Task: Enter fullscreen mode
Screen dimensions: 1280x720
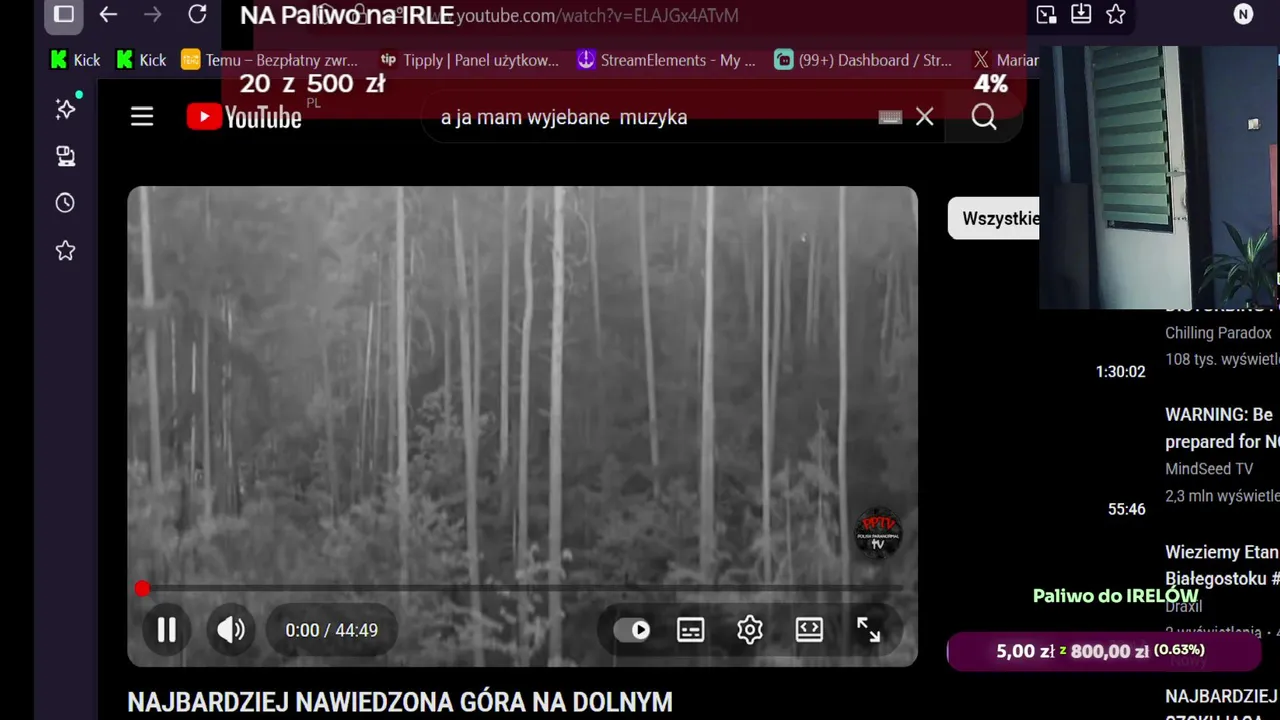Action: point(868,630)
